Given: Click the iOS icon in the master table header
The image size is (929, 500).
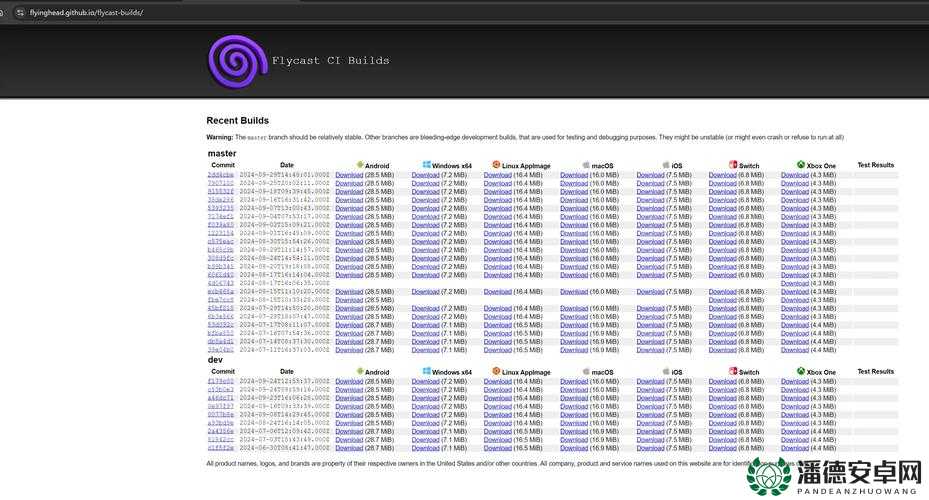Looking at the screenshot, I should coord(666,165).
